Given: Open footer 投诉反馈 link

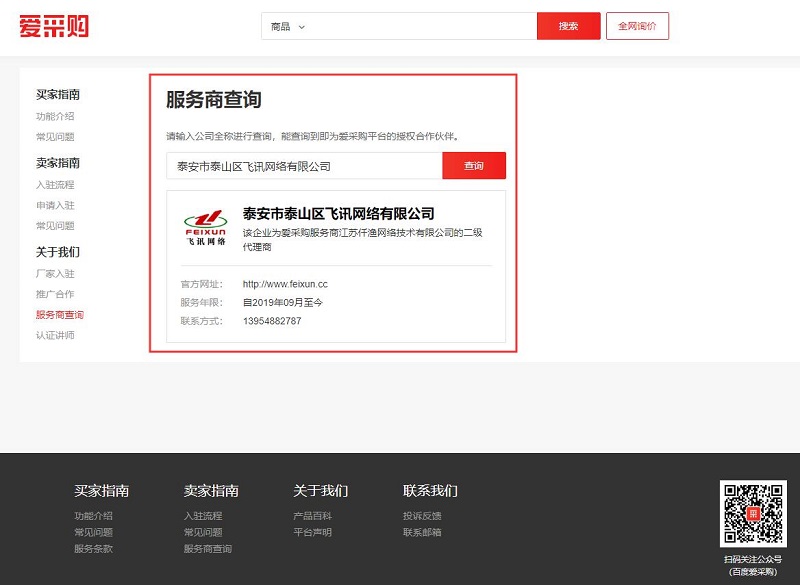Looking at the screenshot, I should 422,516.
